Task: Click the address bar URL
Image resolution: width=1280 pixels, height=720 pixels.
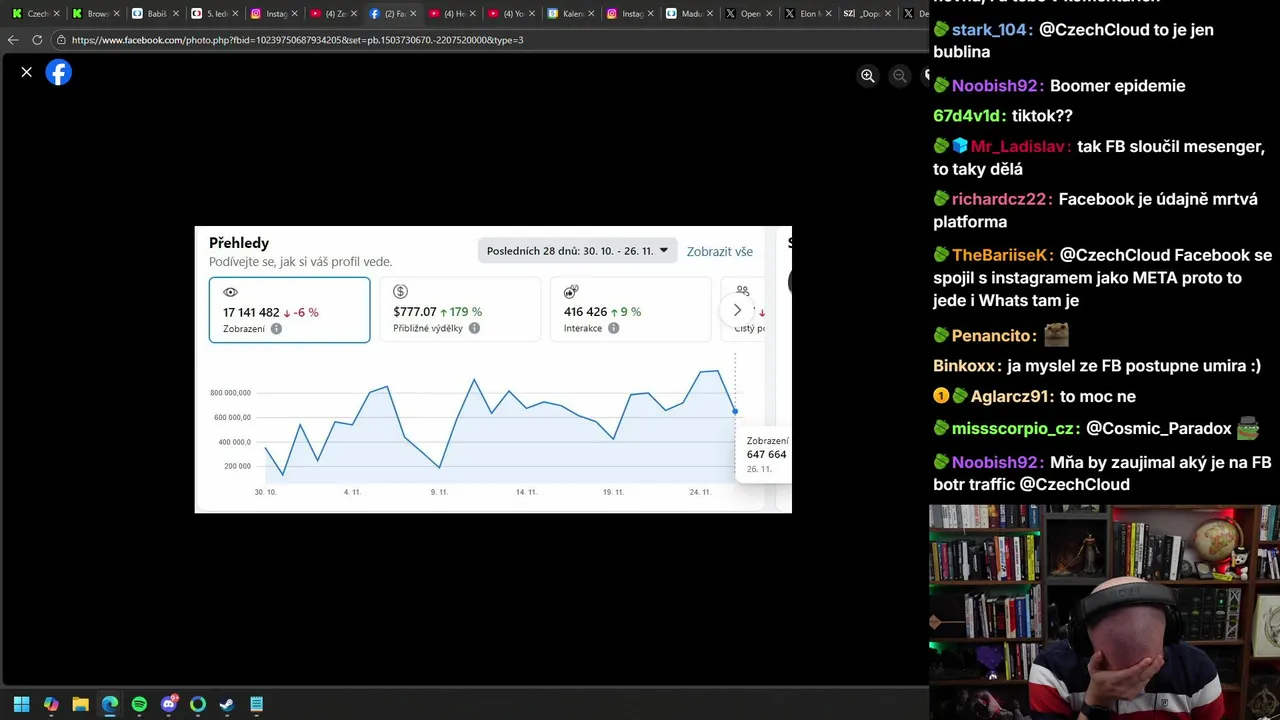Action: 297,40
